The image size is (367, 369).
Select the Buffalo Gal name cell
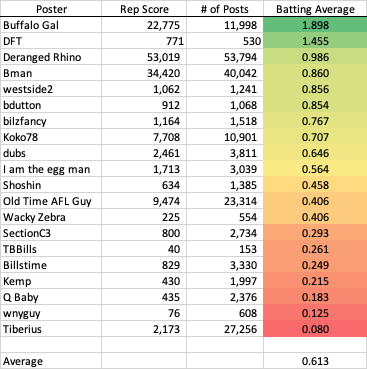tap(51, 25)
